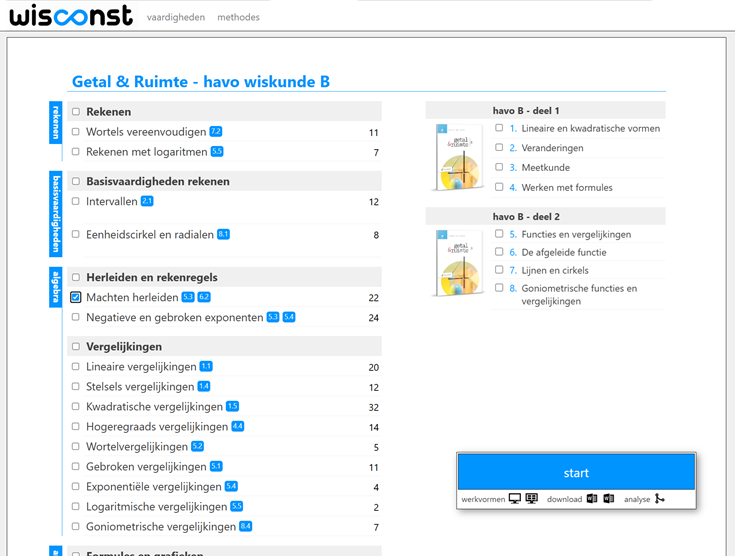Enable the Intervallen checkbox
This screenshot has width=735, height=556.
click(x=75, y=201)
